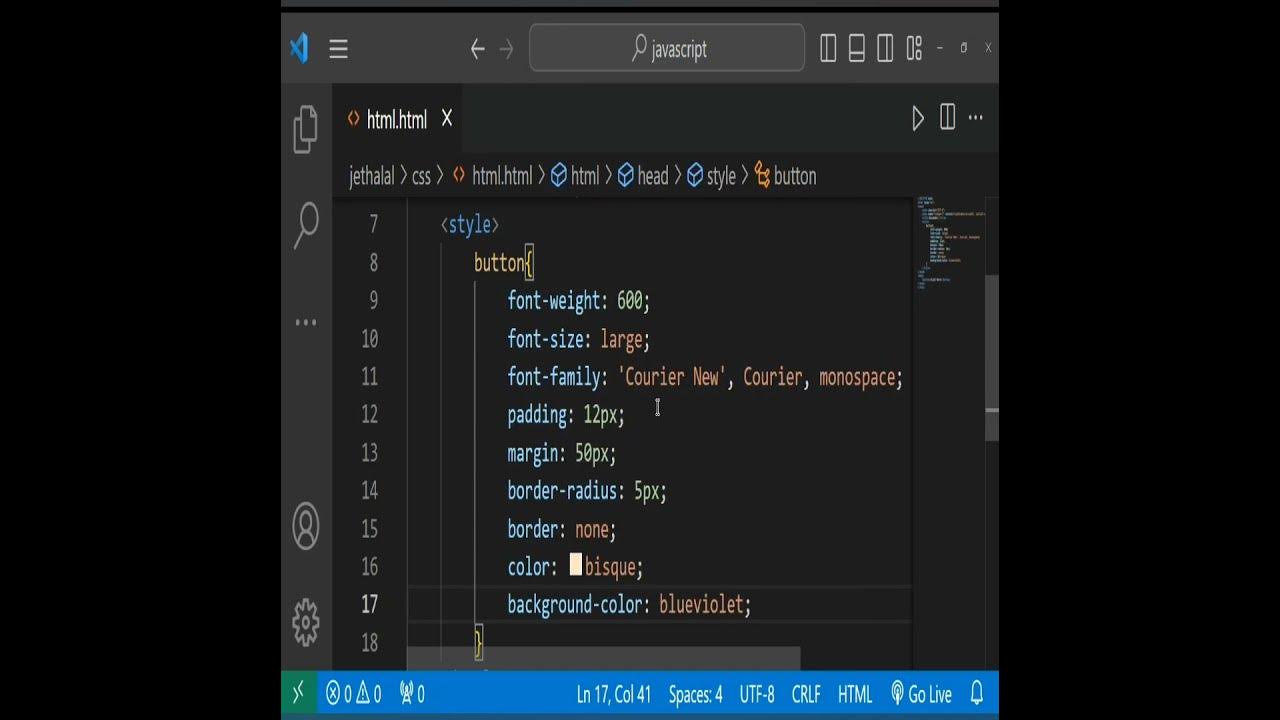Toggle the secondary side bar layout

pyautogui.click(x=885, y=48)
